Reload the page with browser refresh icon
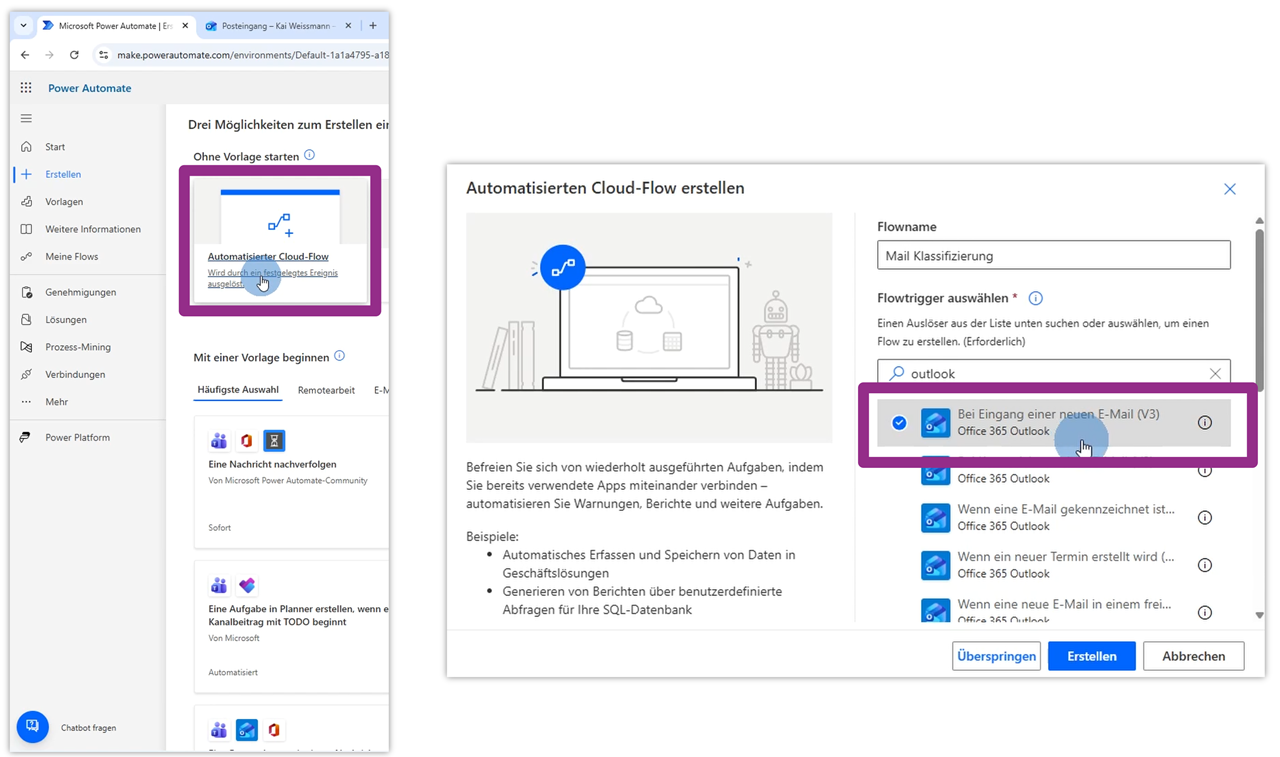 click(74, 55)
